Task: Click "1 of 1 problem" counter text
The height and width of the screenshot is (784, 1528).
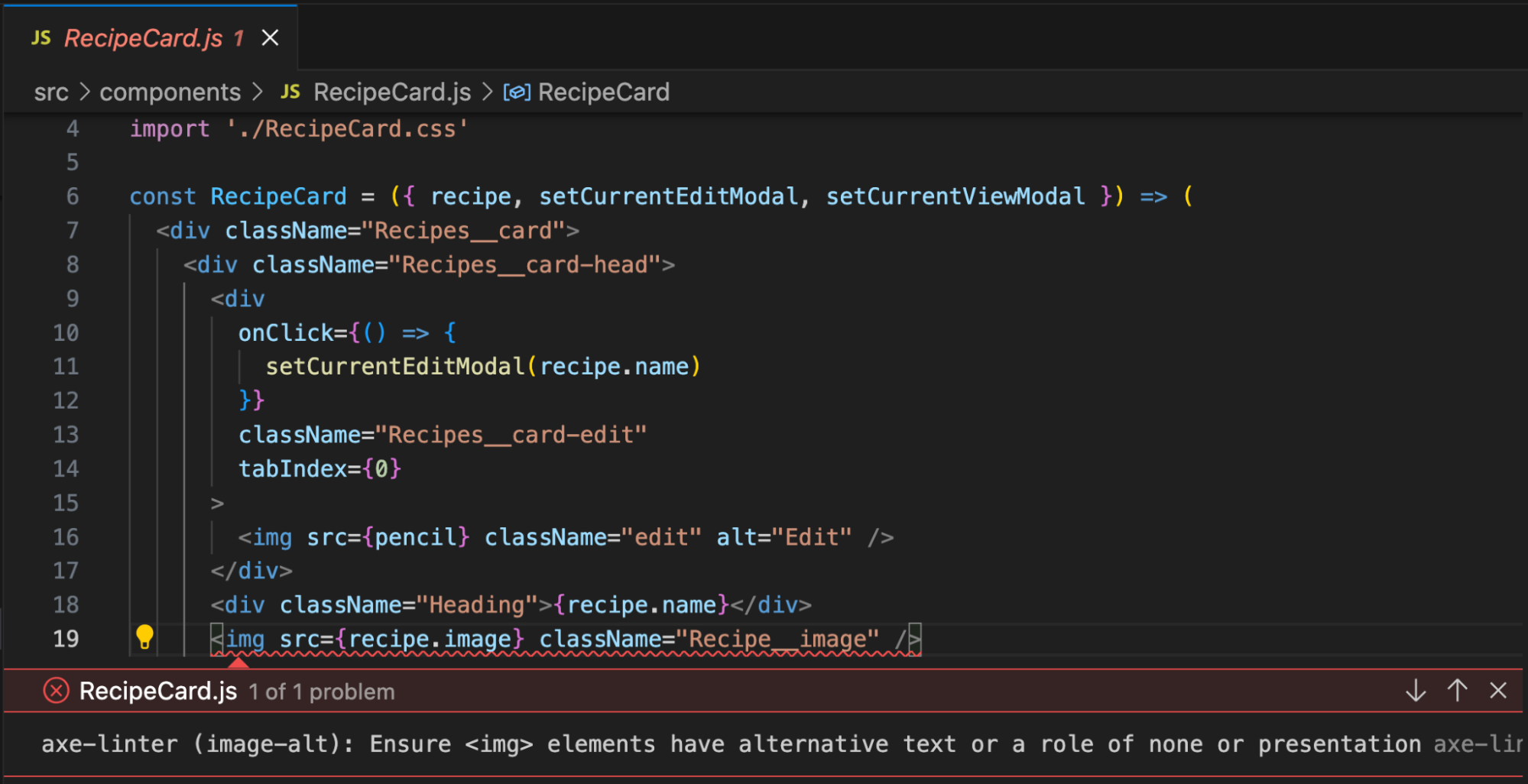Action: coord(322,692)
